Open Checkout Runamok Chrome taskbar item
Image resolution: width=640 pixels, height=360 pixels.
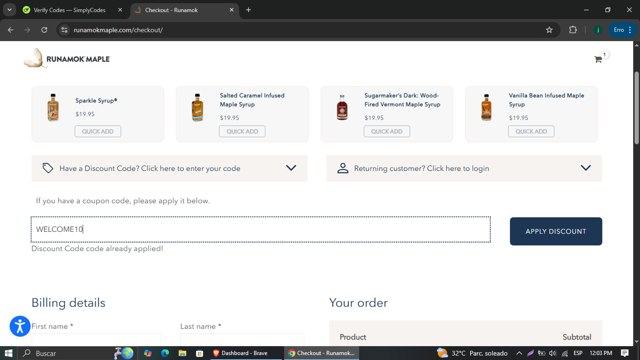[322, 353]
